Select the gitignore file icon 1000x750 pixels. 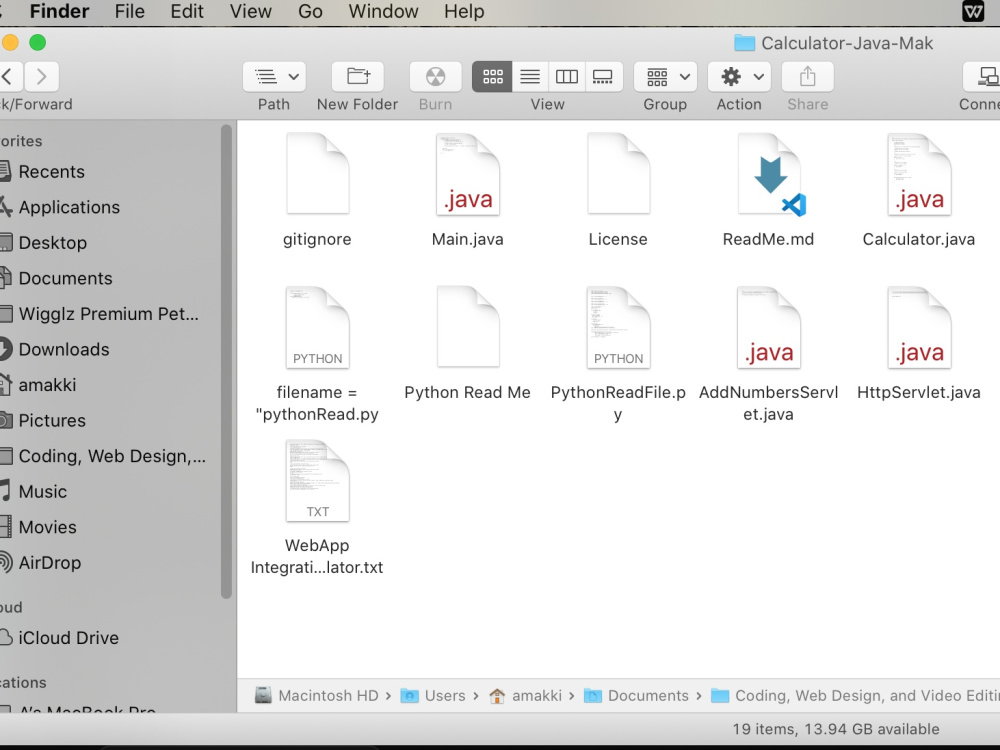coord(318,173)
